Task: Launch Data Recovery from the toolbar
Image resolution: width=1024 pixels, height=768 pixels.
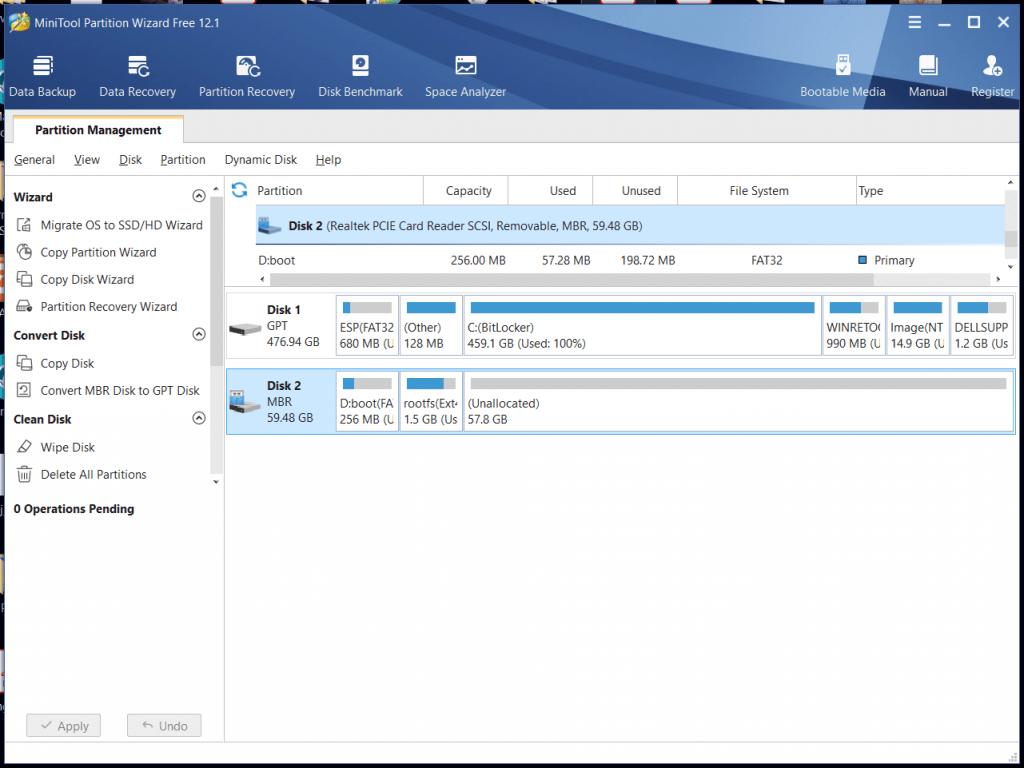Action: (x=137, y=76)
